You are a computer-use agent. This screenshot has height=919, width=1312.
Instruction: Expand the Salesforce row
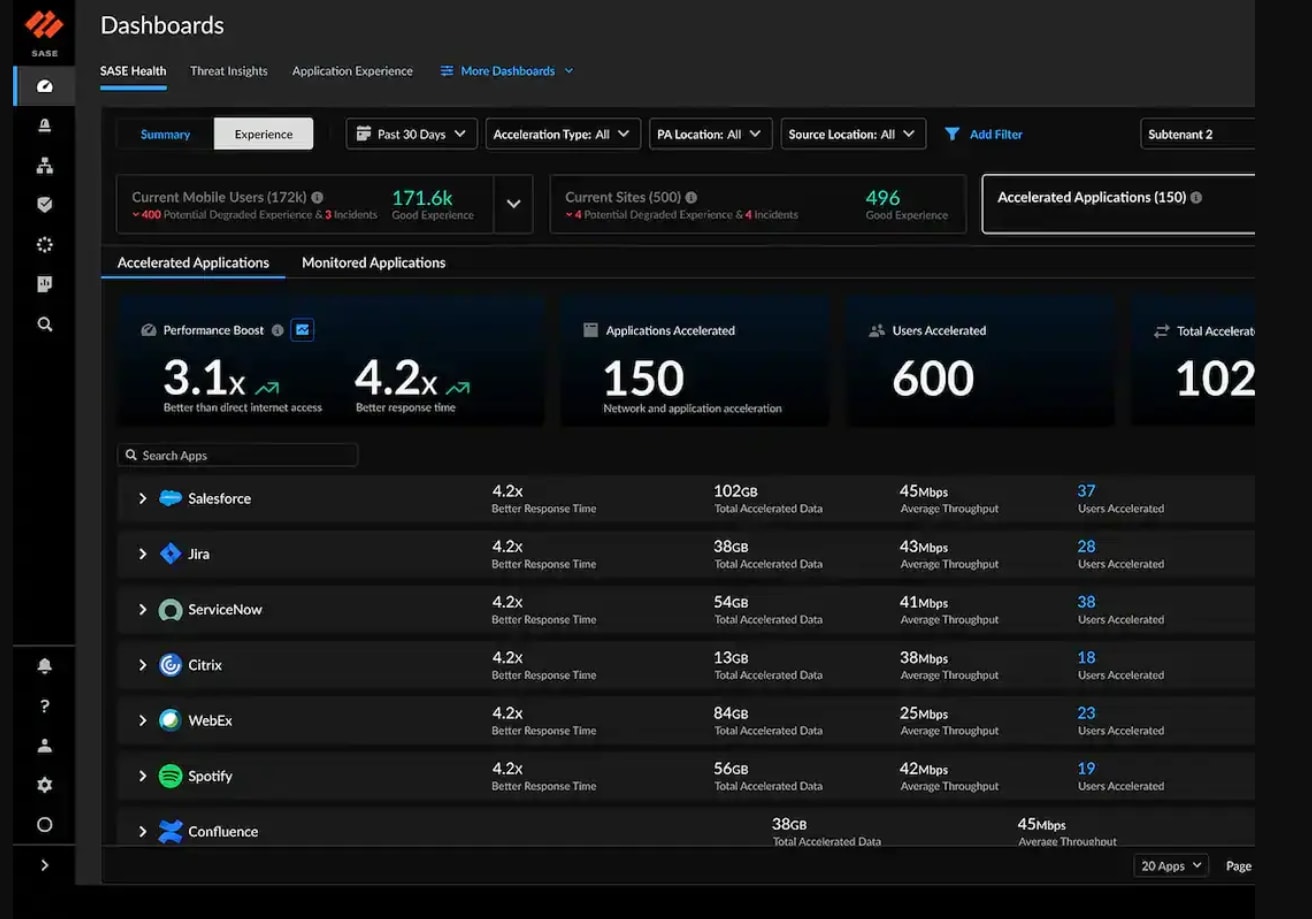click(143, 498)
